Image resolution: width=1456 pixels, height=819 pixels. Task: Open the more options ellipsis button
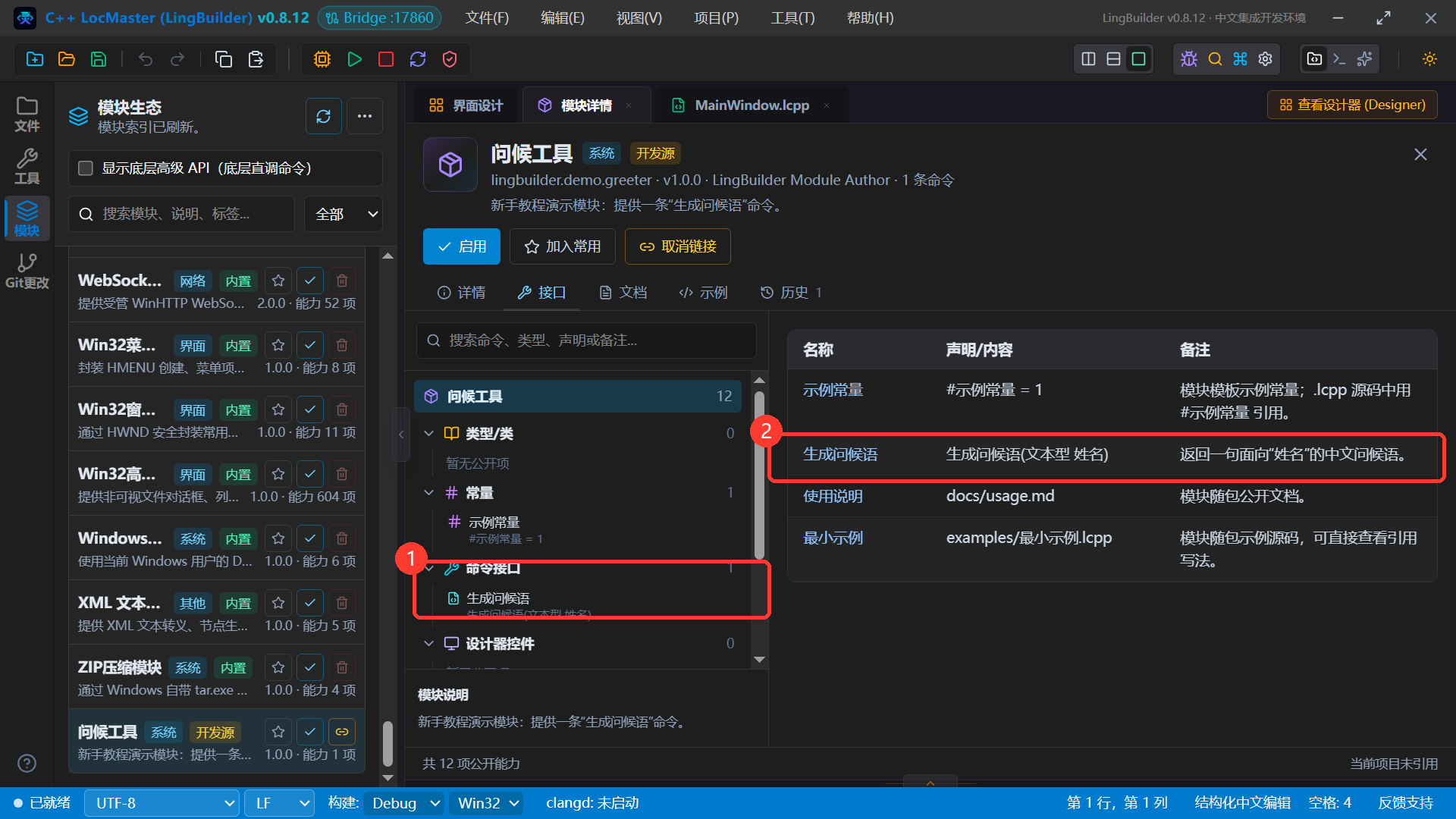(365, 116)
